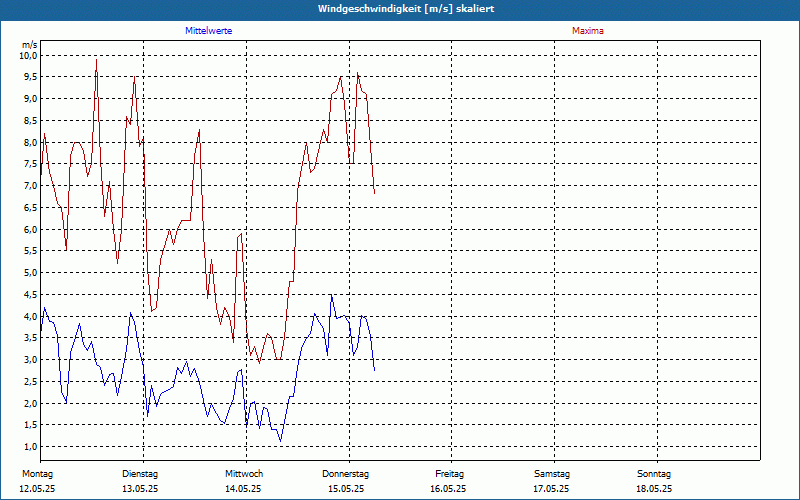Click the 'm/s' unit label
This screenshot has height=500, width=800.
pos(30,45)
